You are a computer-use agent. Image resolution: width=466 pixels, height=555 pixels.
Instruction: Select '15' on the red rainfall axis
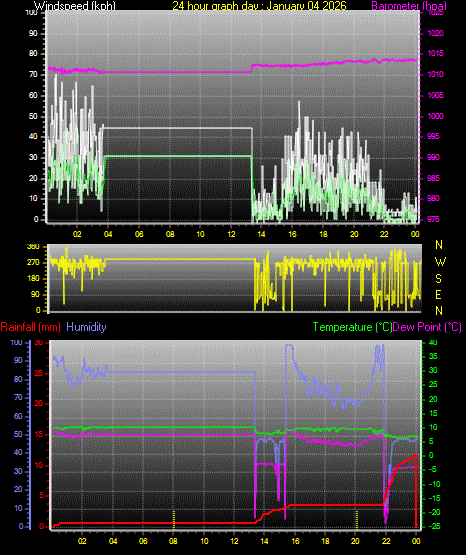pos(39,435)
